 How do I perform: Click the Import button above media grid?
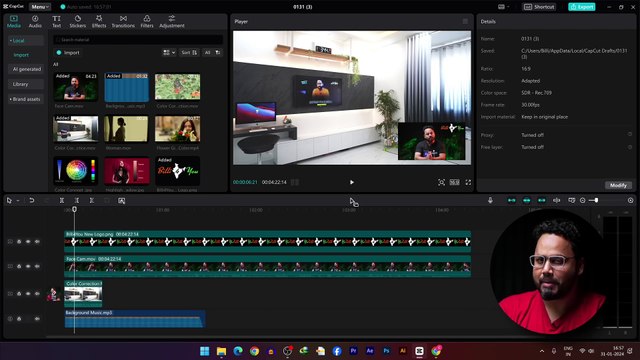click(x=68, y=53)
